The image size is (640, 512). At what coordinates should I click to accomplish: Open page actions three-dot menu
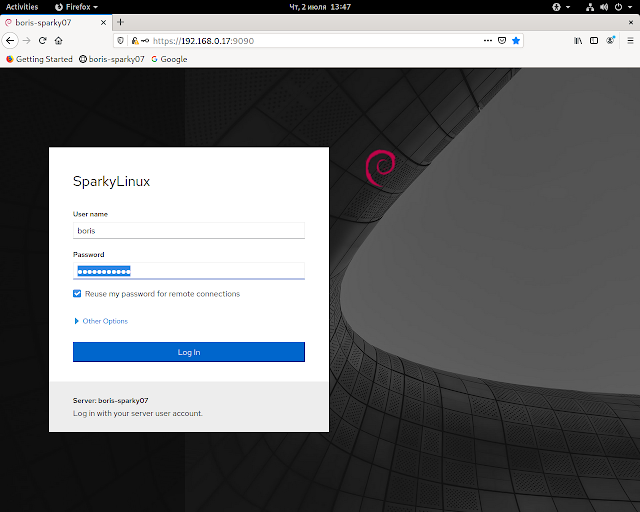[488, 40]
